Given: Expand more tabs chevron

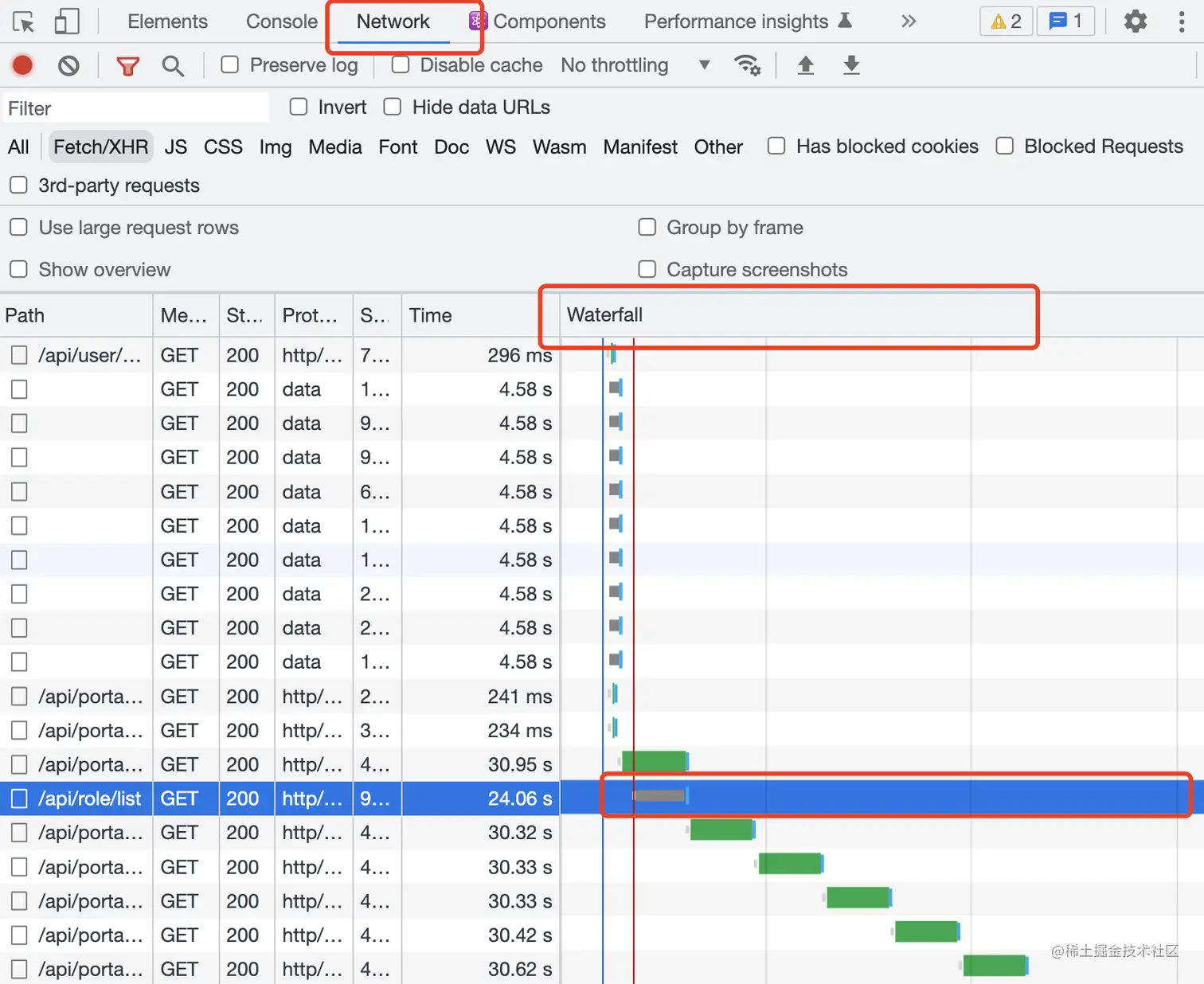Looking at the screenshot, I should click(x=909, y=21).
